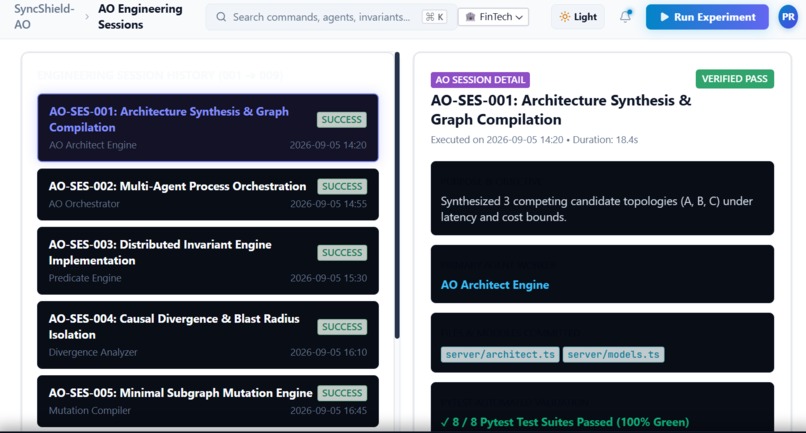The width and height of the screenshot is (806, 433).
Task: Click AO Architect Engine label under AO-SES-001
Action: (x=93, y=145)
